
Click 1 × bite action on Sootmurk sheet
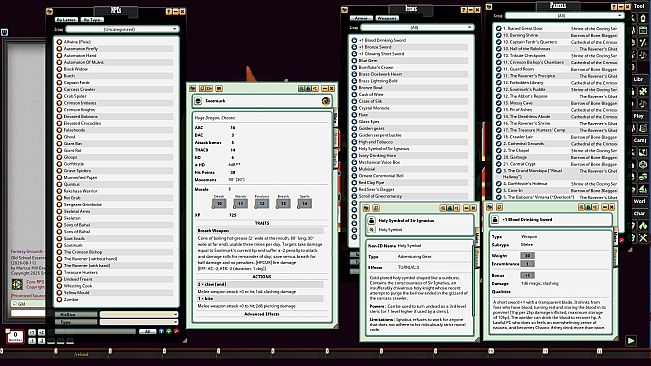(260, 299)
